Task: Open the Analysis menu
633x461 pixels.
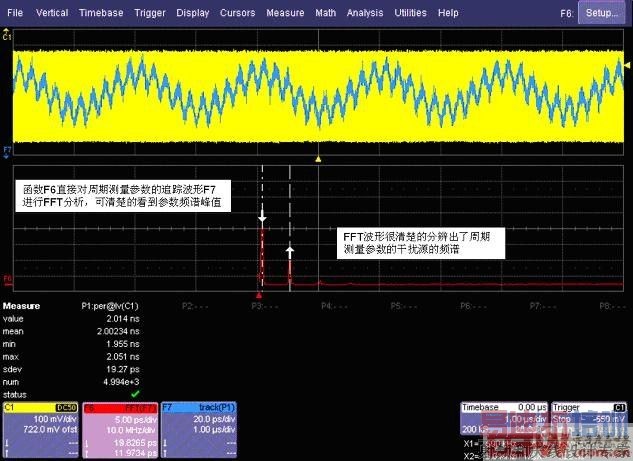Action: pos(365,13)
